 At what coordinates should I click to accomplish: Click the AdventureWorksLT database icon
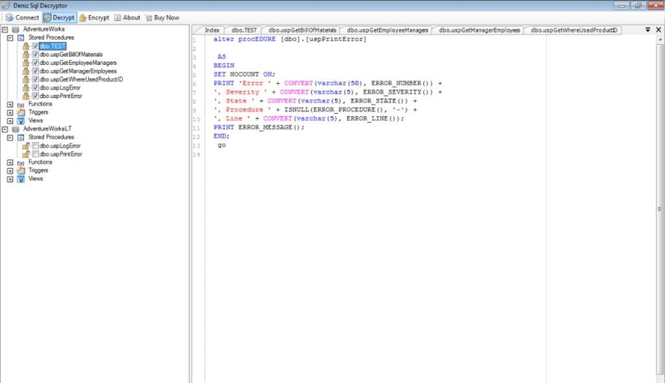pos(16,129)
